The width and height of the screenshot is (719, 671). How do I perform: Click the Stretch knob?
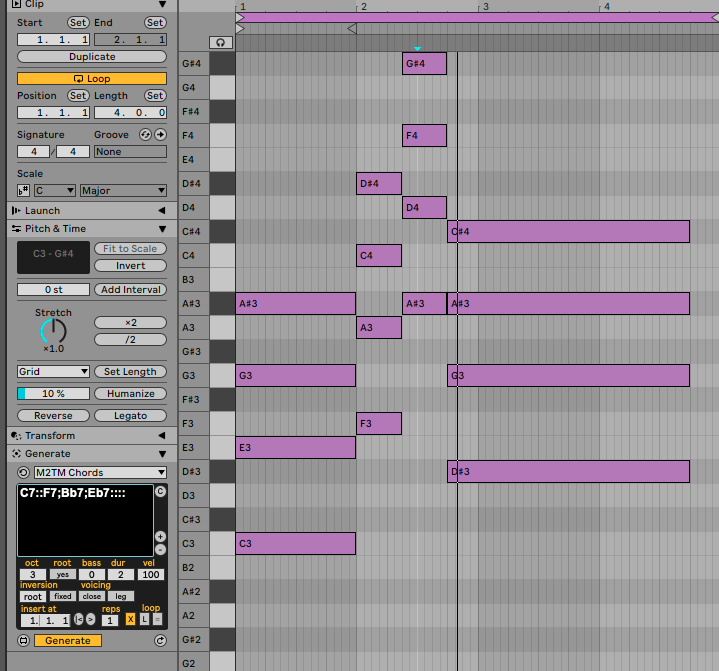(53, 331)
